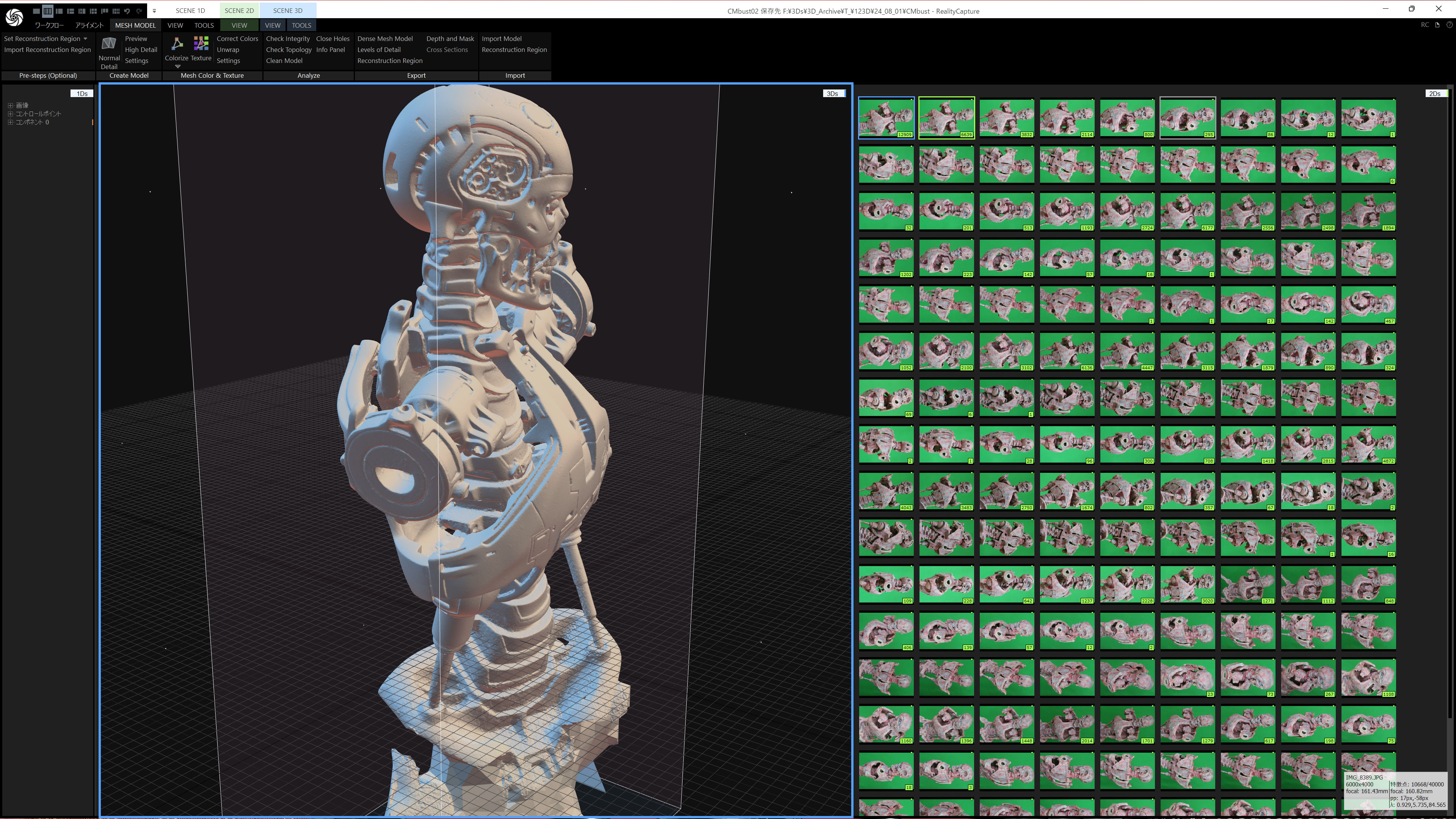Click the document page icon near RC
This screenshot has width=1456, height=819.
coord(1437,25)
